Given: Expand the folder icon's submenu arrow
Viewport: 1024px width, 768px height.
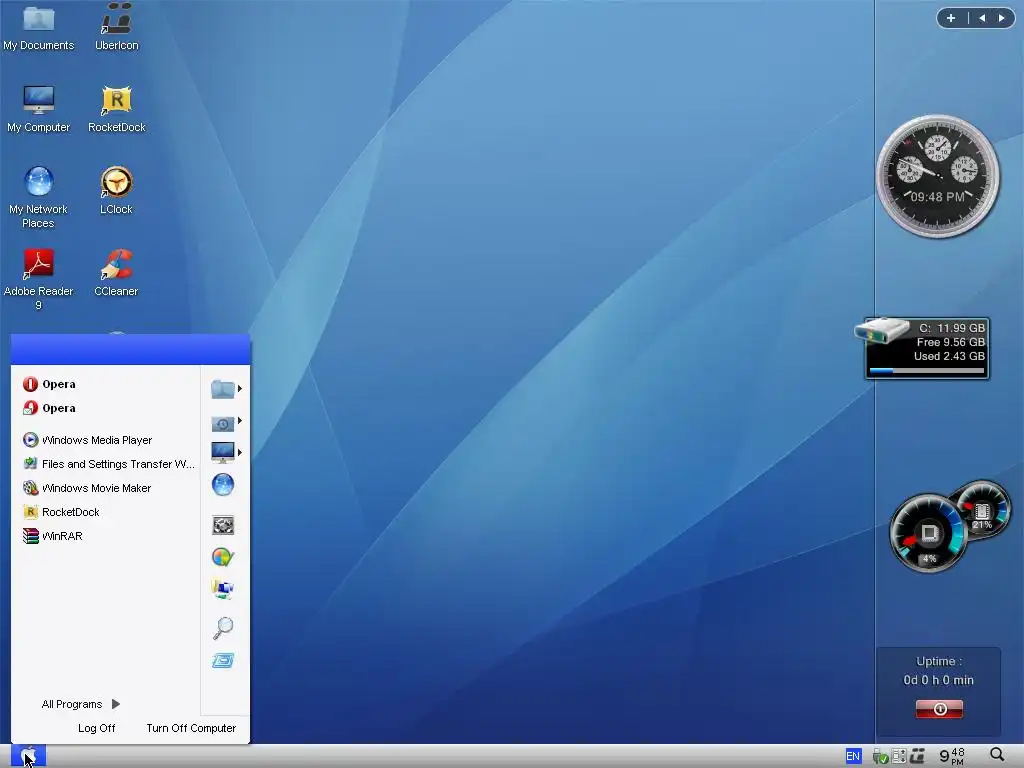Looking at the screenshot, I should tap(240, 389).
